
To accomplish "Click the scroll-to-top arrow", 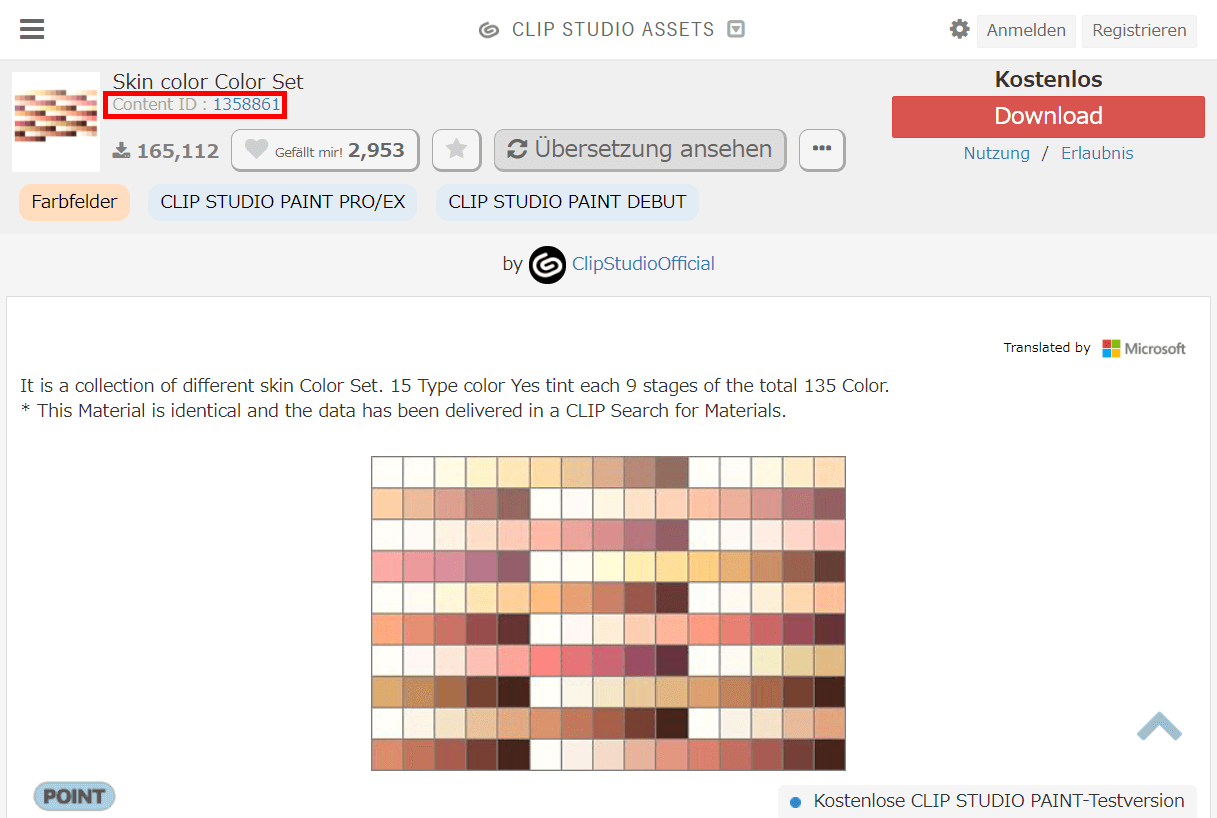I will (x=1159, y=727).
